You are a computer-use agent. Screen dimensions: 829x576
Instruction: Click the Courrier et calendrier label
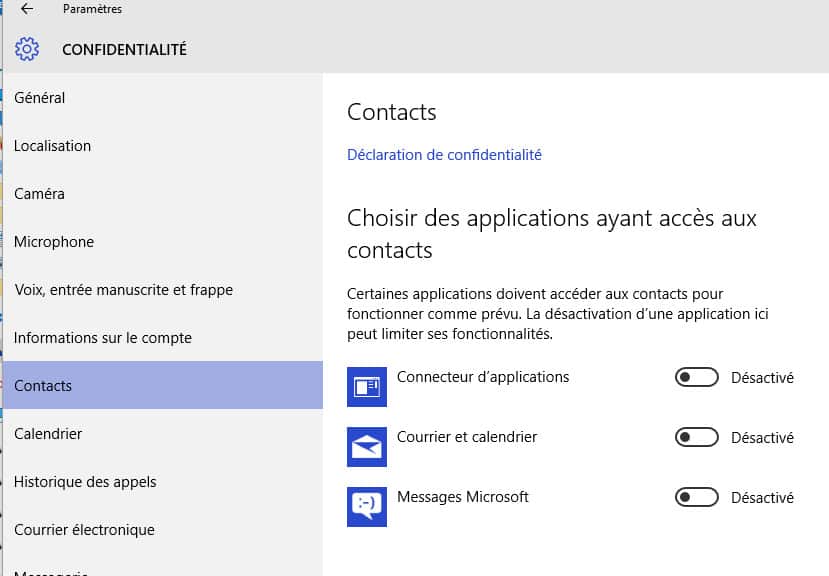[x=467, y=437]
